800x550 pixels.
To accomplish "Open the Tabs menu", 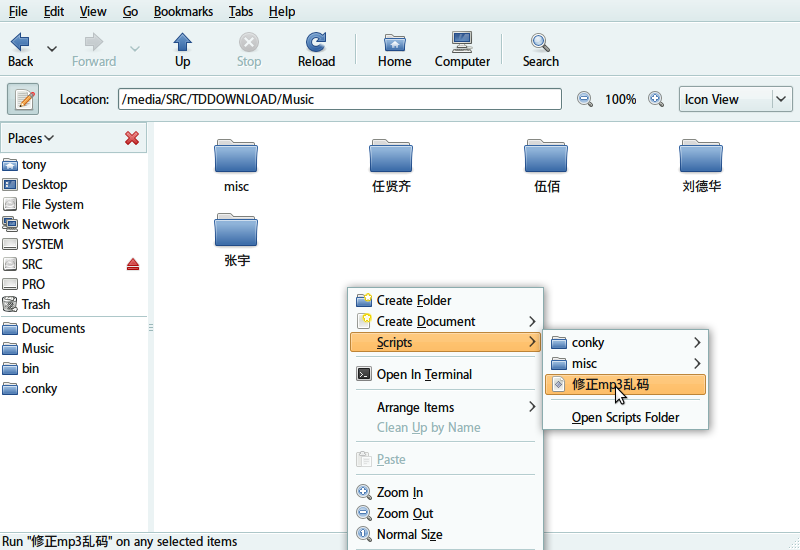I will pyautogui.click(x=241, y=11).
